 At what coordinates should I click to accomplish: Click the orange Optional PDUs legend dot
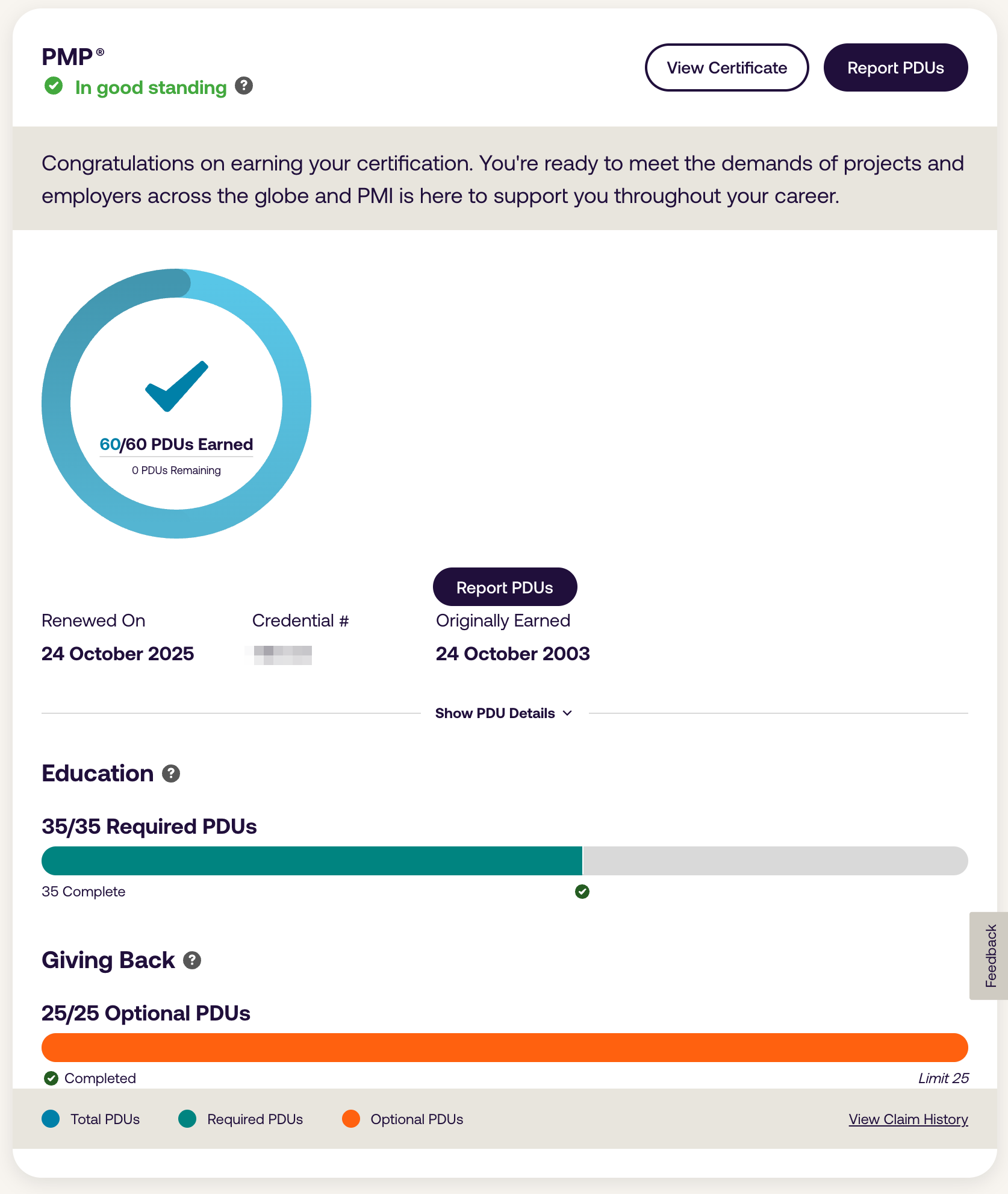pyautogui.click(x=351, y=1119)
